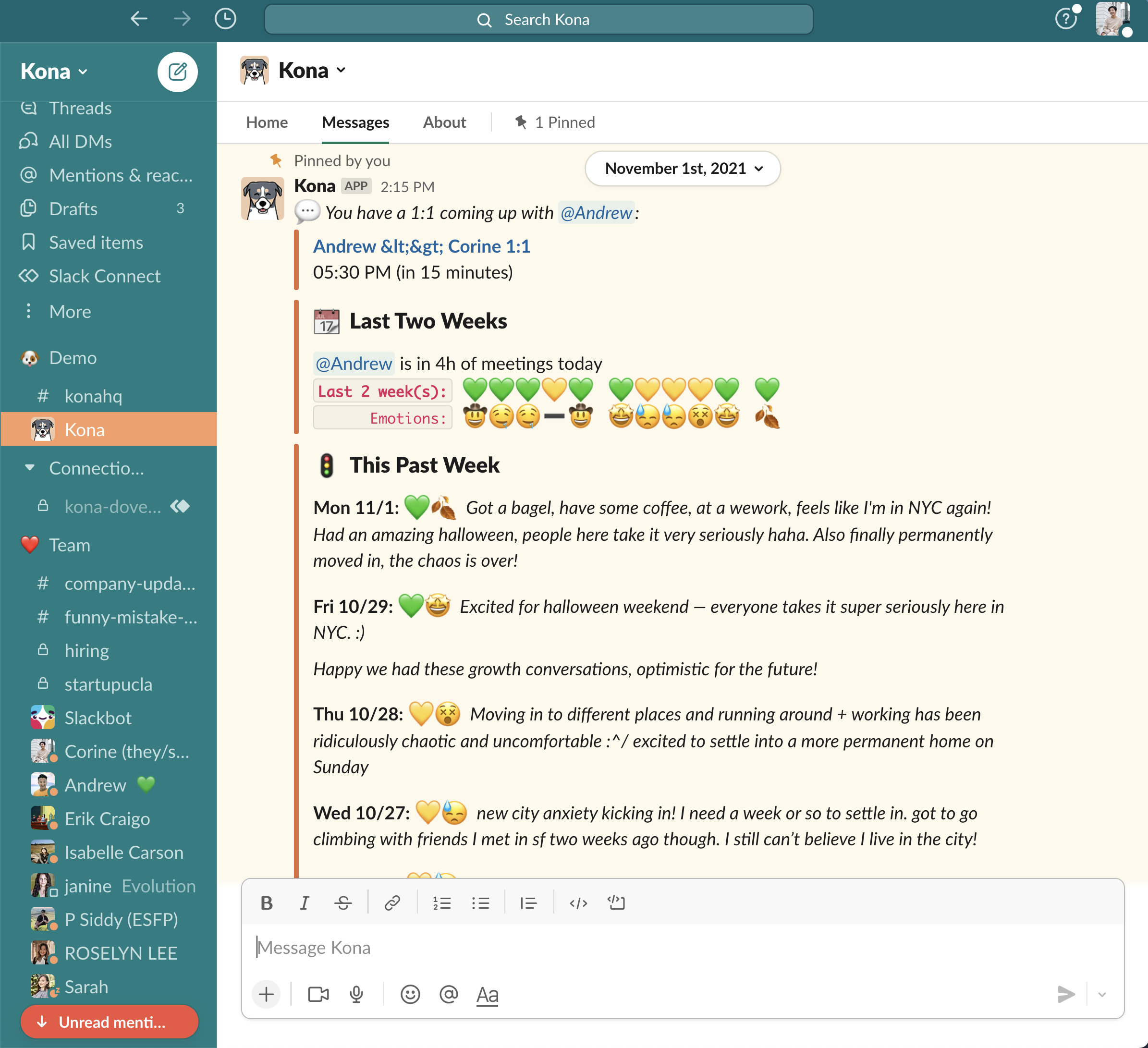Apply strikethrough formatting

pyautogui.click(x=343, y=903)
